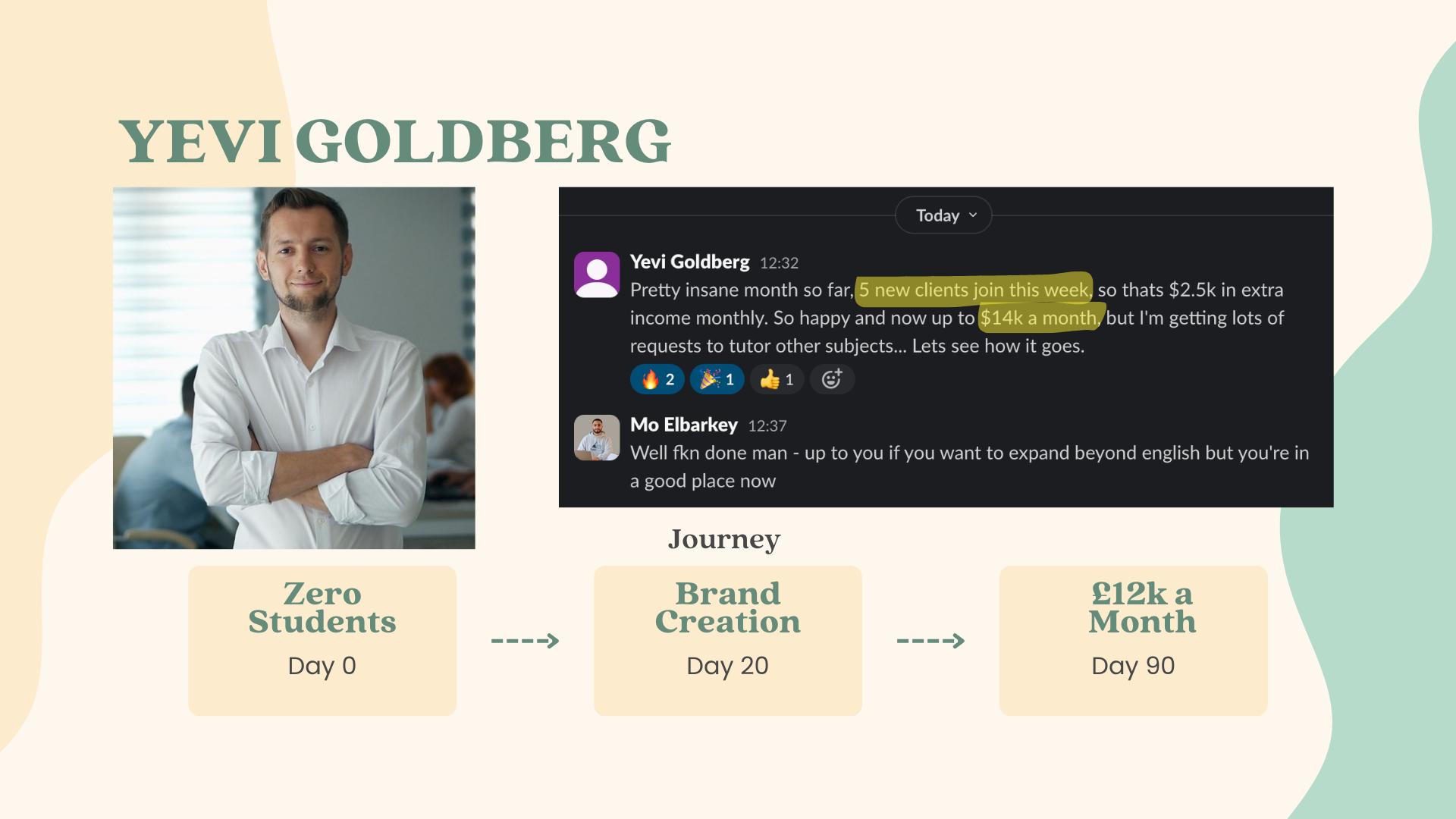This screenshot has width=1456, height=819.
Task: Click arrow pointing to £12k a Month
Action: click(x=930, y=641)
